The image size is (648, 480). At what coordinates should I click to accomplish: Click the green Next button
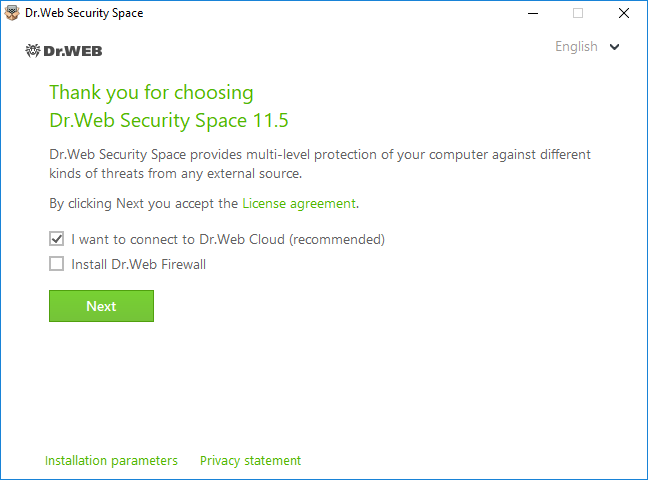[x=101, y=306]
